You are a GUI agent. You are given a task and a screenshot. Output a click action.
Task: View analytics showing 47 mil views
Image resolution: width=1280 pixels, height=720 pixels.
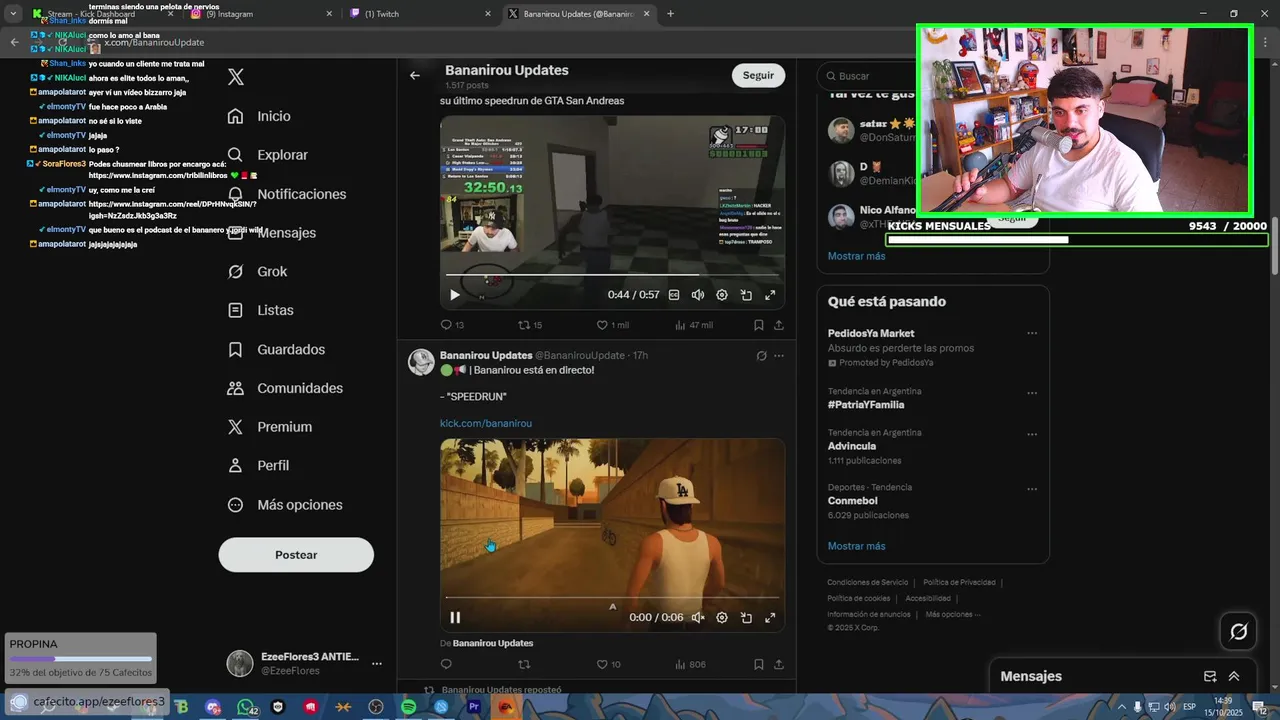point(694,325)
